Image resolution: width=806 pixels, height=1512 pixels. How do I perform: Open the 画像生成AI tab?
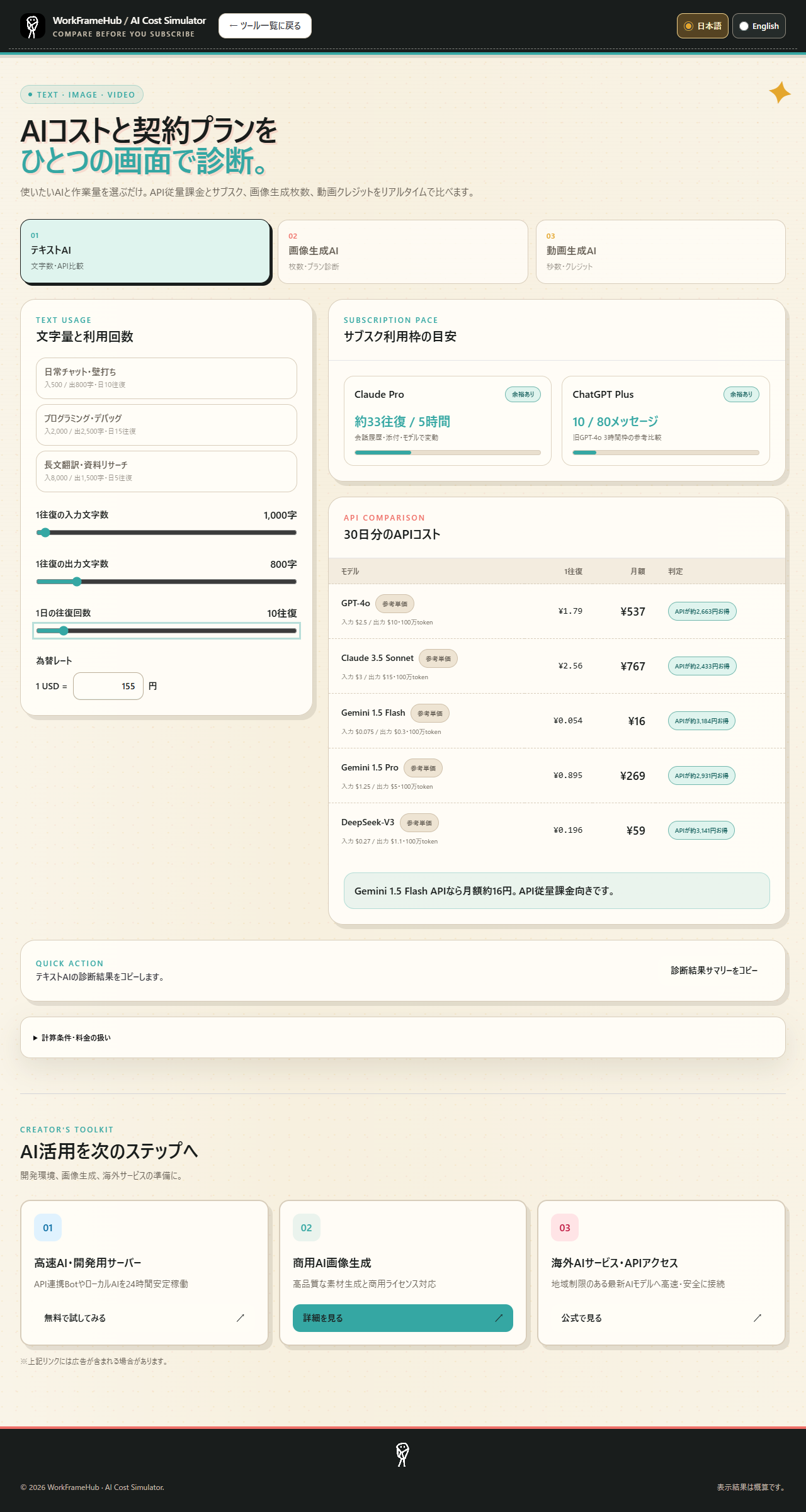[x=403, y=252]
